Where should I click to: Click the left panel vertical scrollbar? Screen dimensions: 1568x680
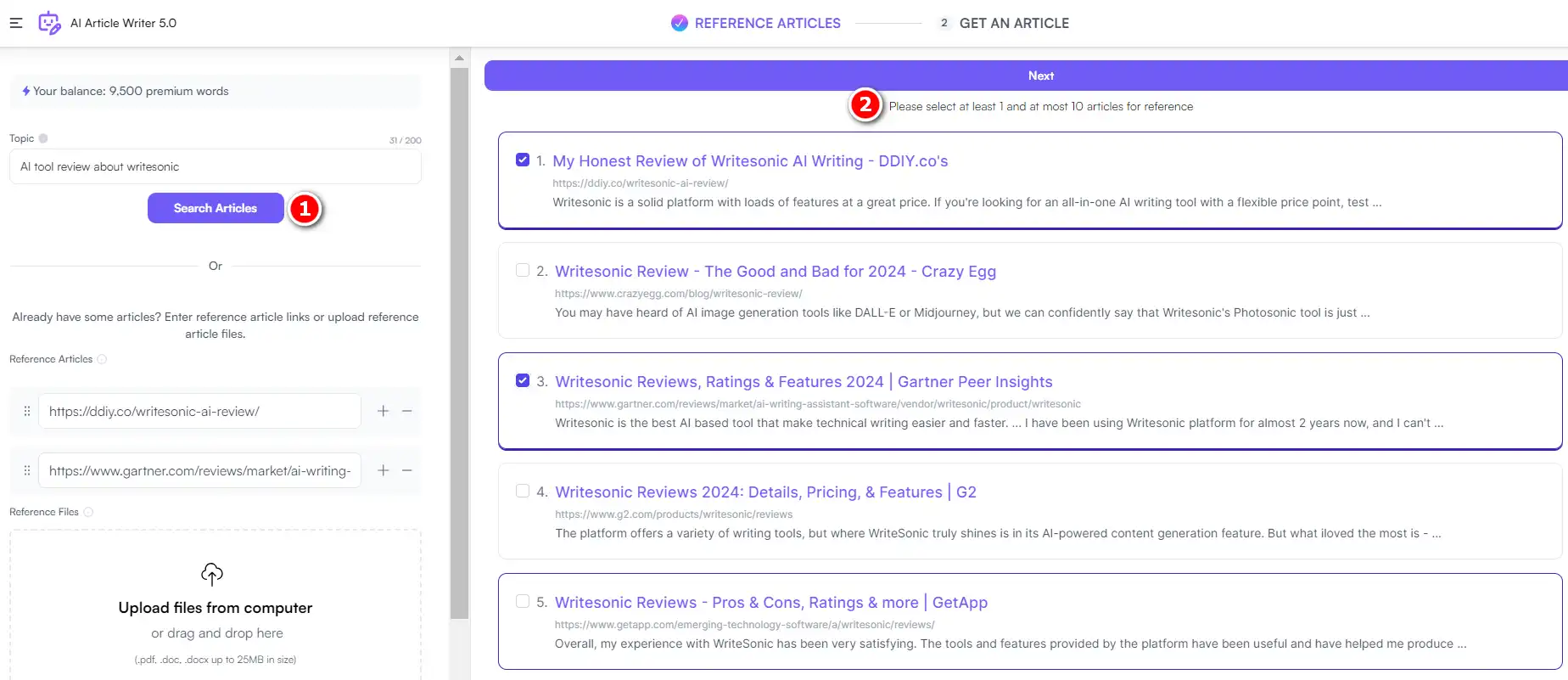pyautogui.click(x=459, y=344)
